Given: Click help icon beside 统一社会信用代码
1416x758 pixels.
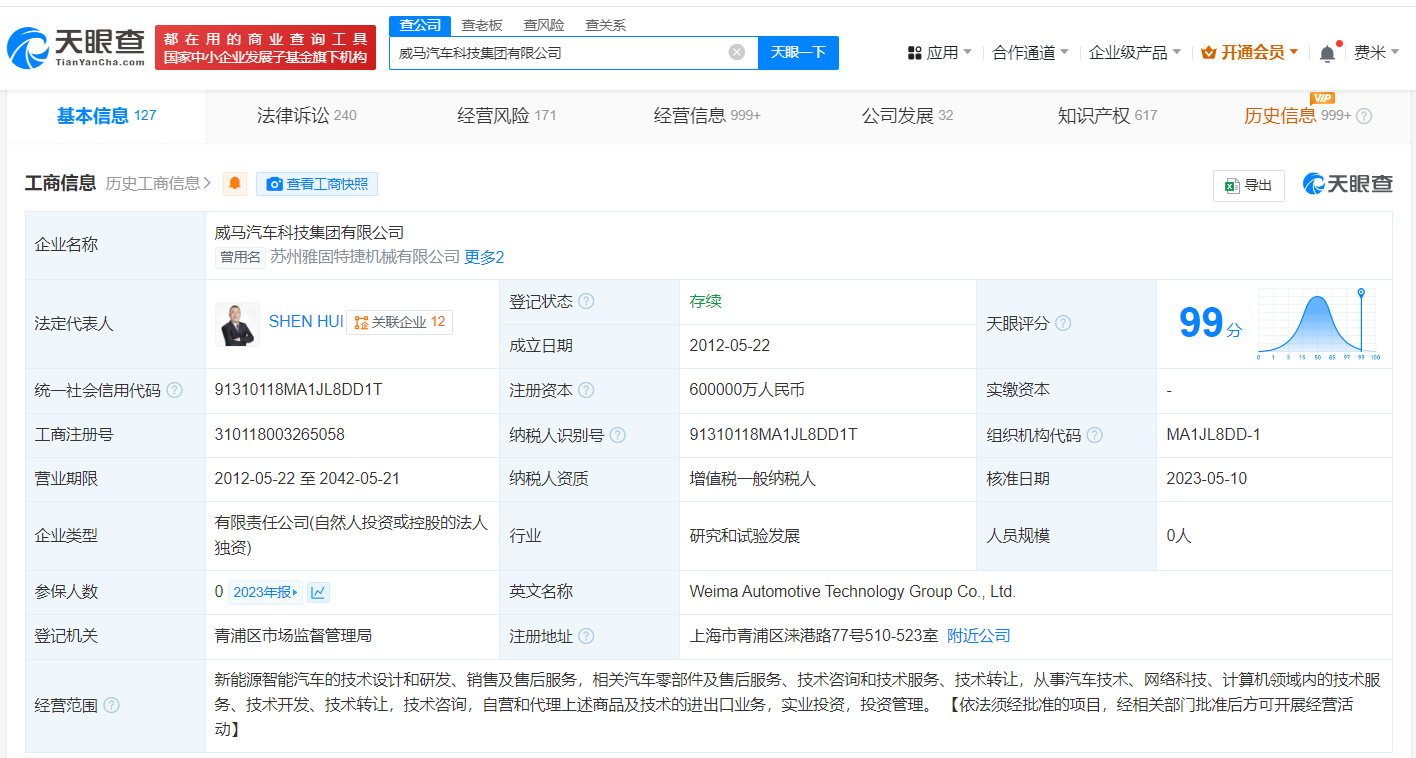Looking at the screenshot, I should pyautogui.click(x=175, y=391).
